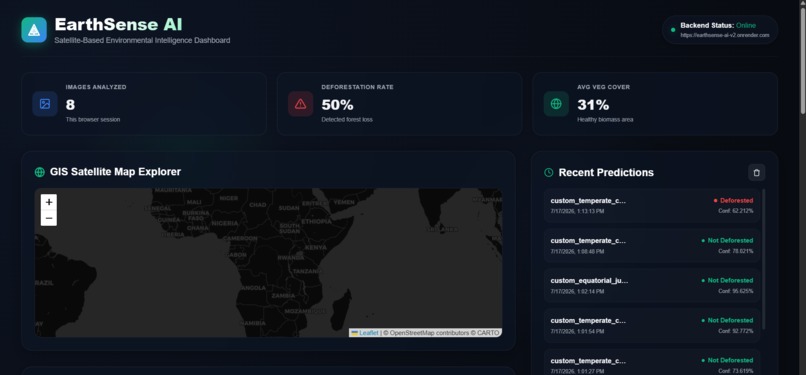This screenshot has height=375, width=806.
Task: Click Conf: 73.619% value
Action: [736, 371]
